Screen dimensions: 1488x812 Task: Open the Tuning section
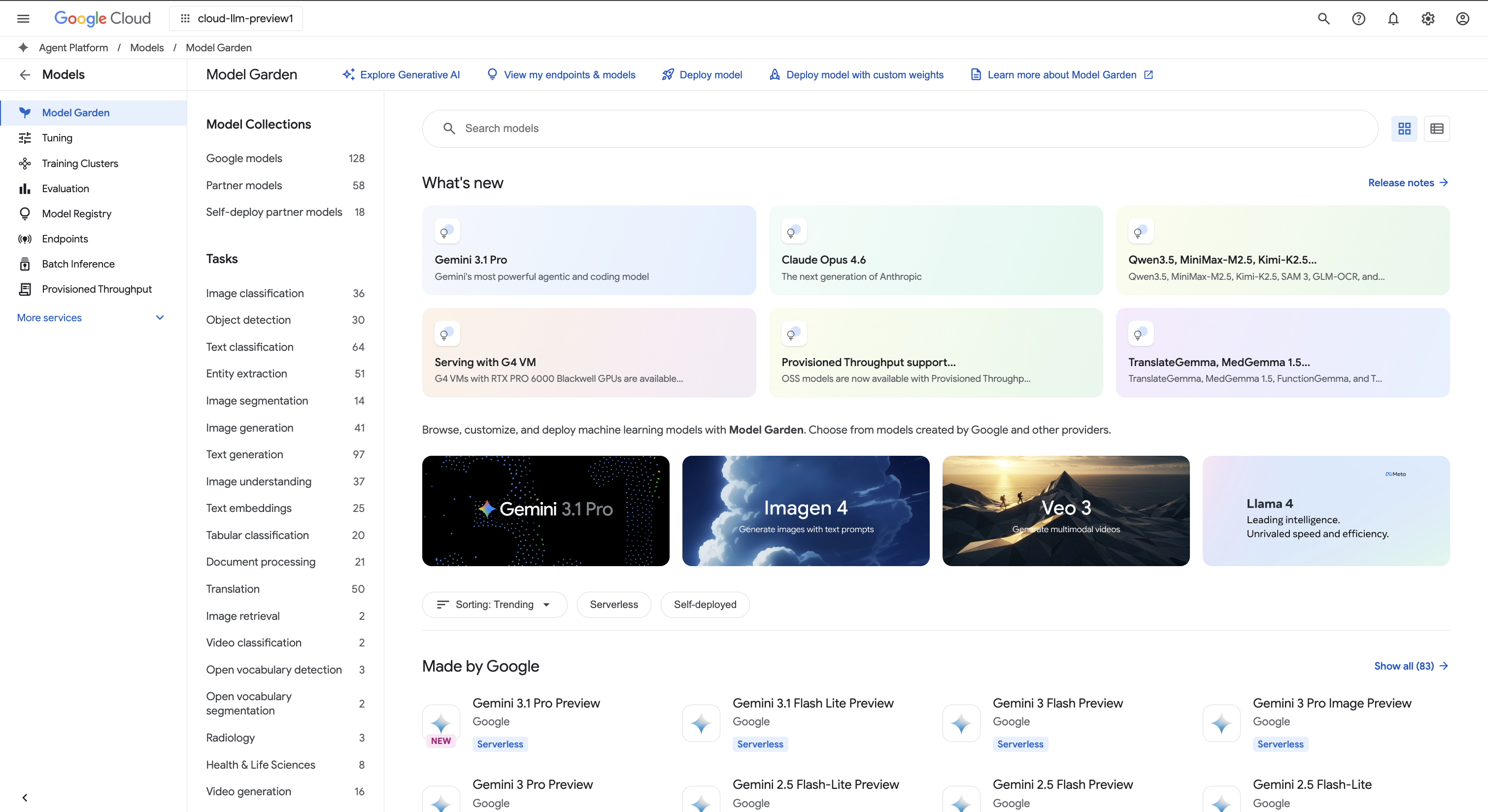click(x=57, y=137)
